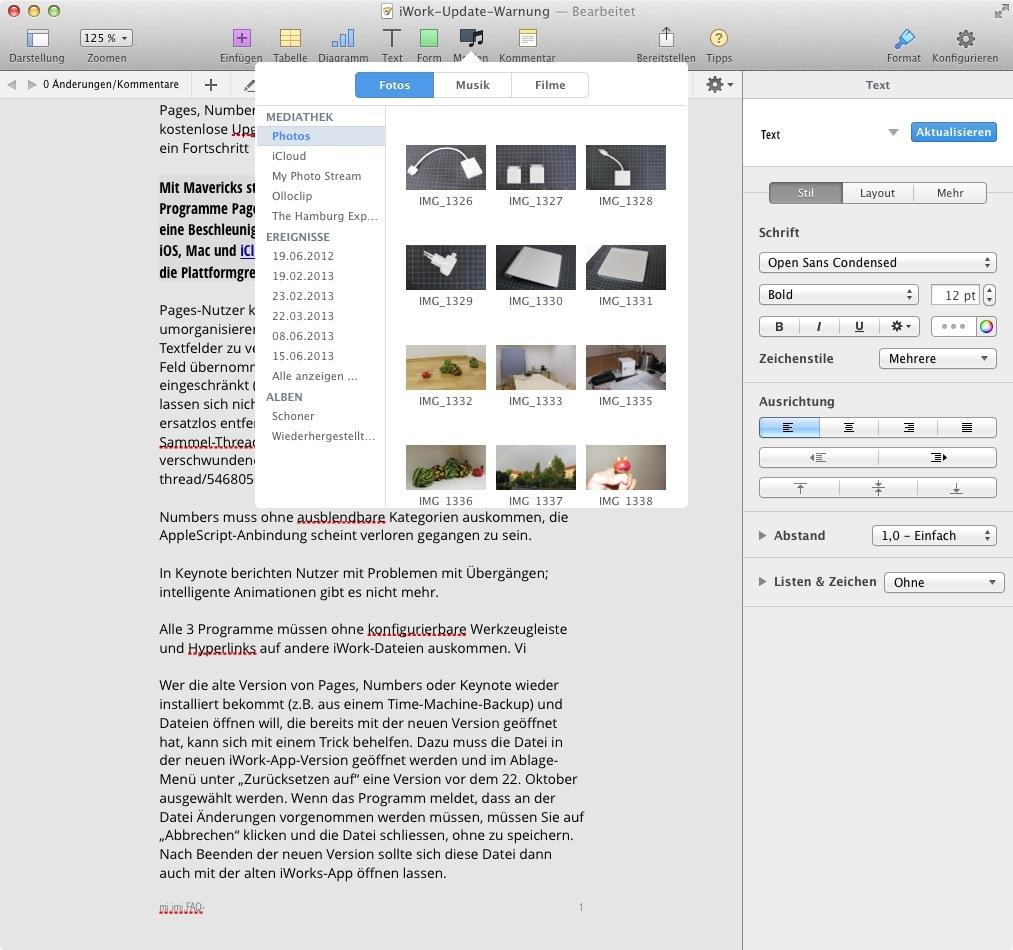Select the Mehr tab
Image resolution: width=1013 pixels, height=950 pixels.
[x=950, y=193]
